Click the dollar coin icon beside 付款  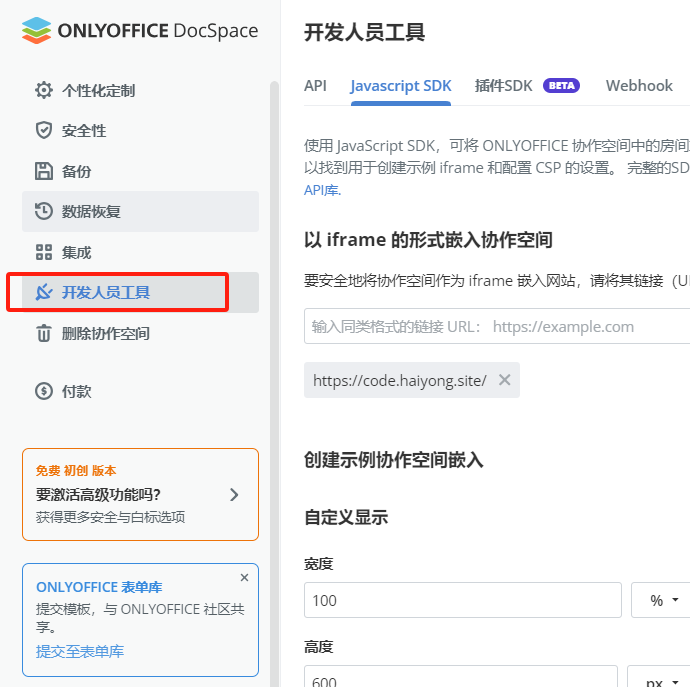click(44, 391)
